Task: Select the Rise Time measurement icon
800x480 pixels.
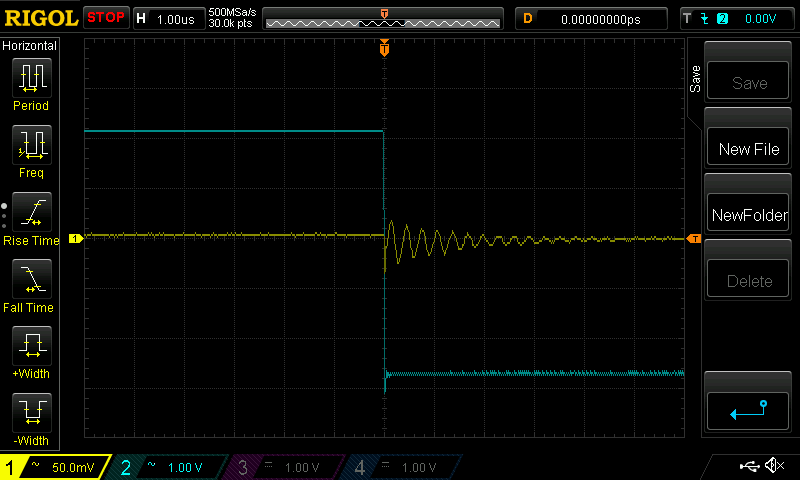Action: click(x=32, y=212)
